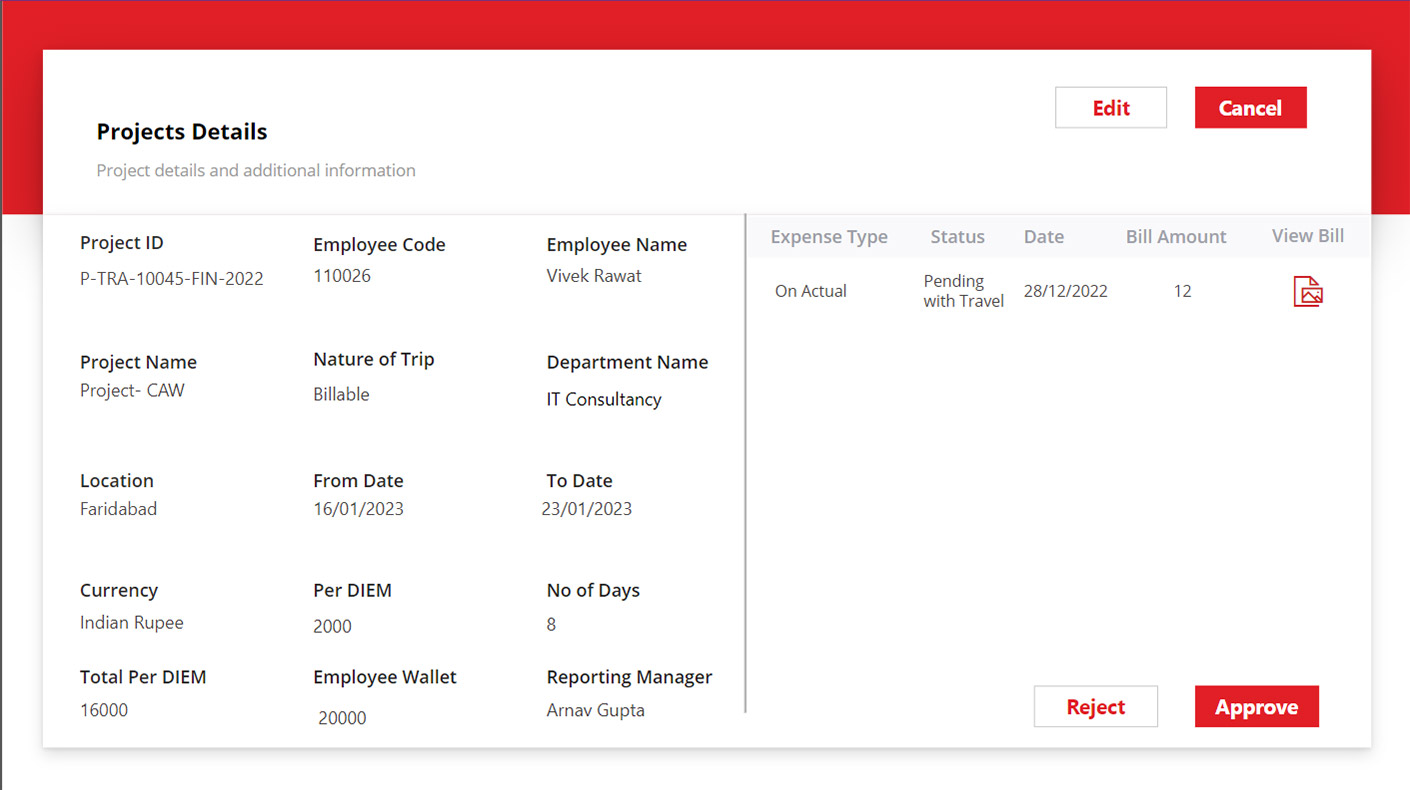Click the 28/12/2022 date cell
This screenshot has height=790, width=1410.
[1066, 291]
